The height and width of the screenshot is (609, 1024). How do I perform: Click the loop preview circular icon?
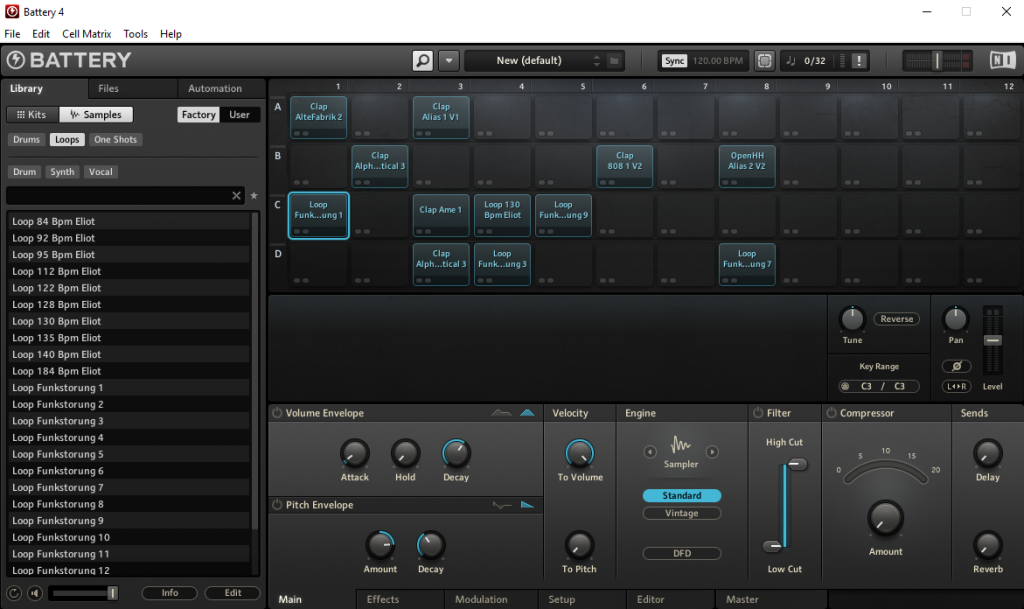click(14, 593)
